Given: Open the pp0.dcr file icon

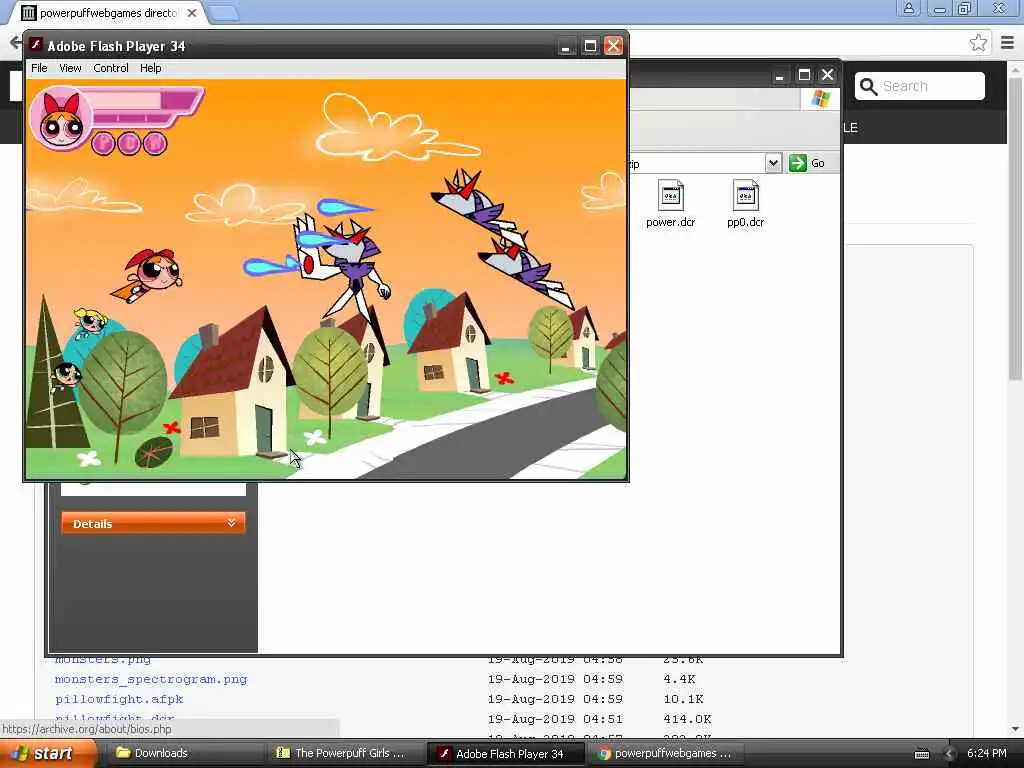Looking at the screenshot, I should click(x=745, y=203).
